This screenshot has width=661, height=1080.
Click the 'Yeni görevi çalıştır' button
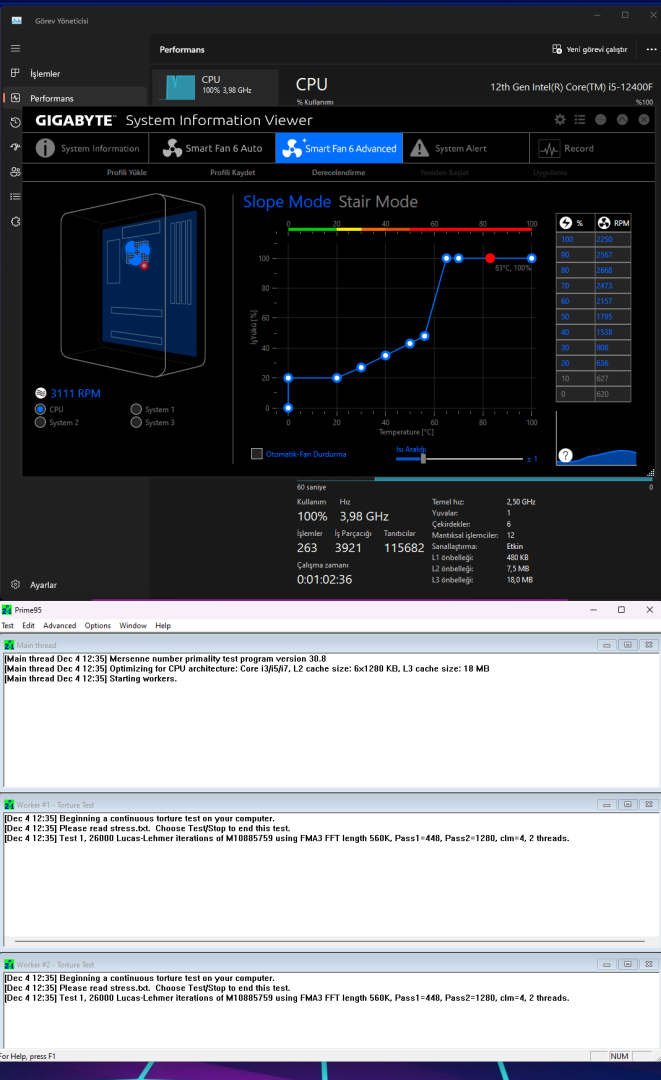coord(590,50)
